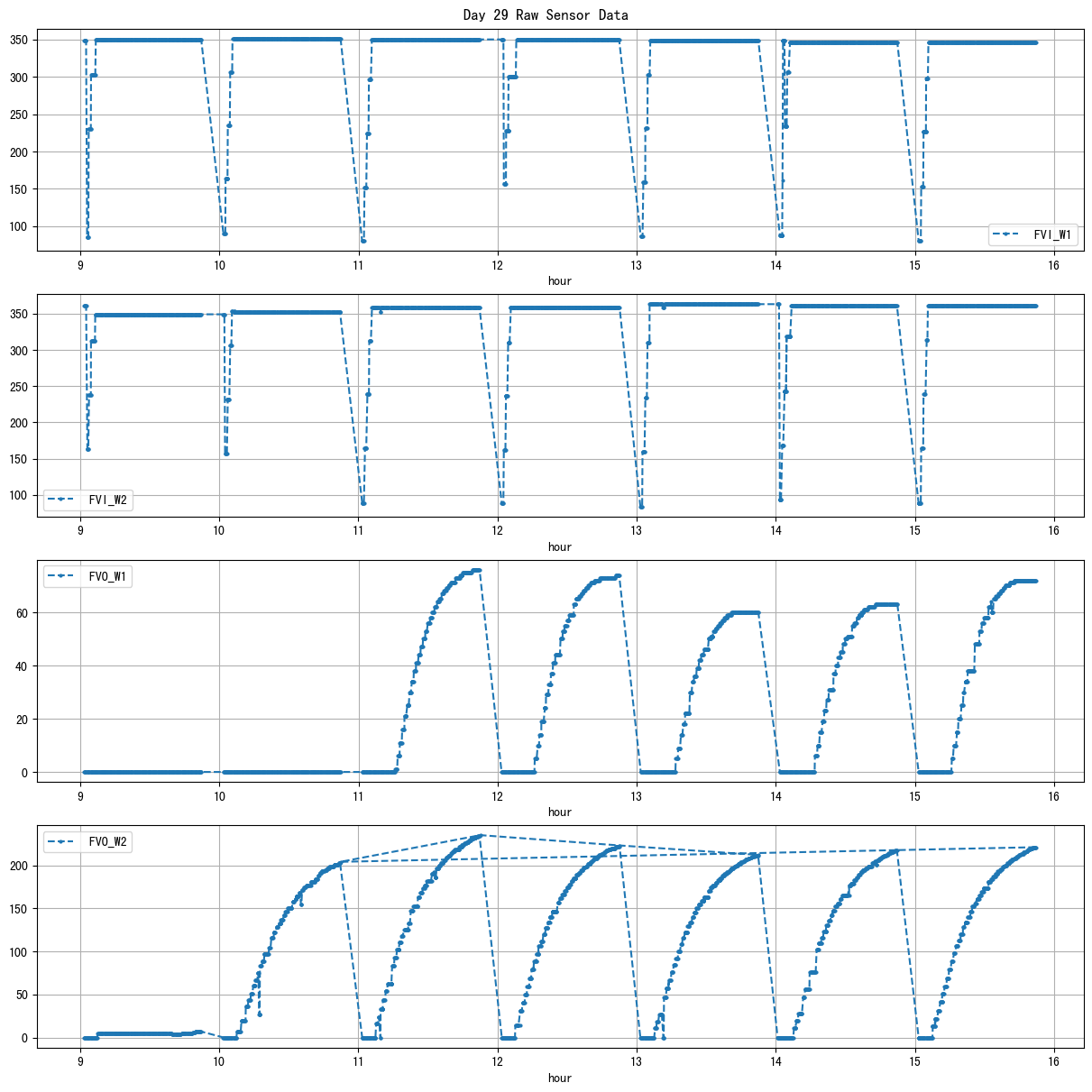Click the dashed line sample in FVO_W1 legend
1092x1092 pixels.
(x=63, y=576)
